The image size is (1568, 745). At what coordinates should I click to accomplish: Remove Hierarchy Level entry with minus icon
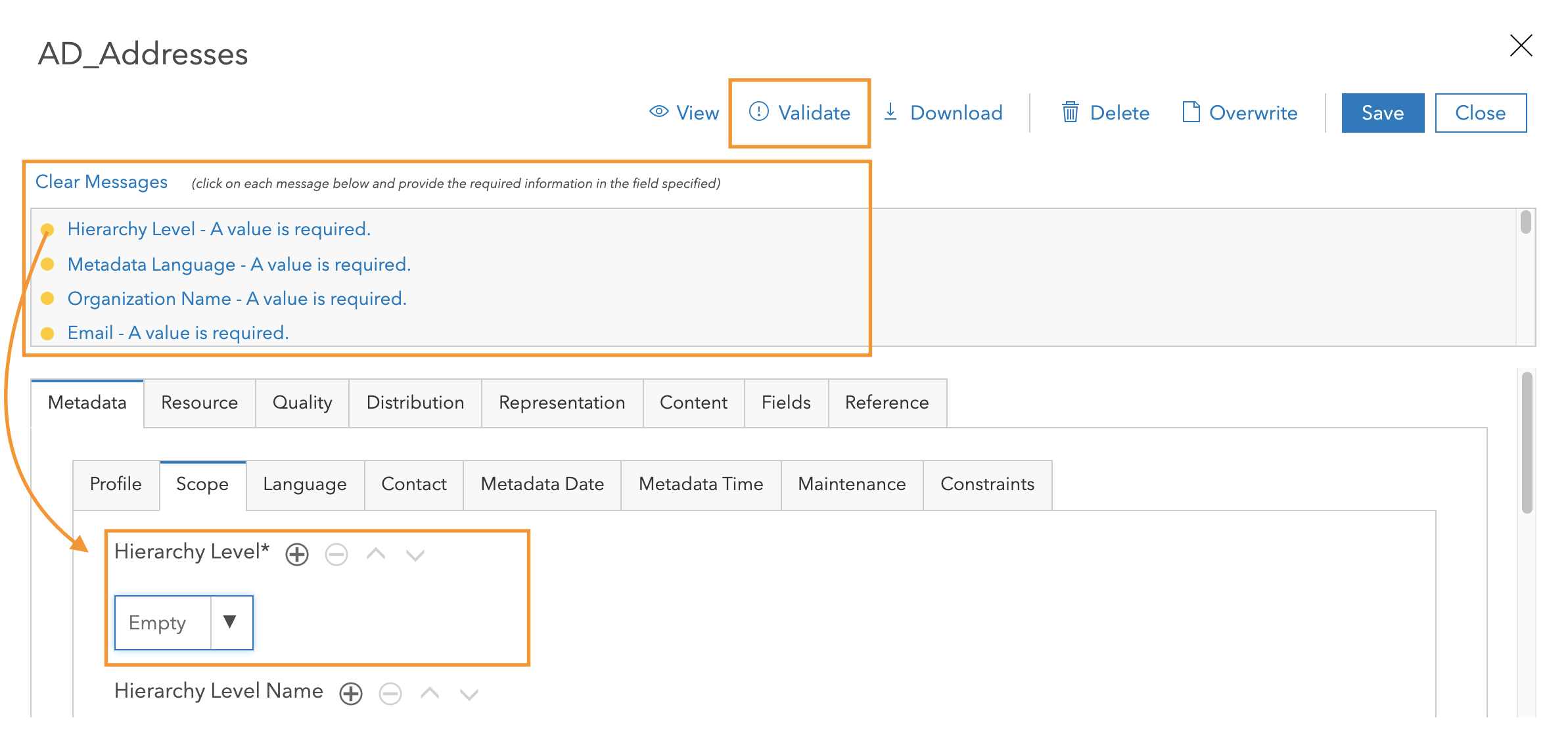pos(336,554)
